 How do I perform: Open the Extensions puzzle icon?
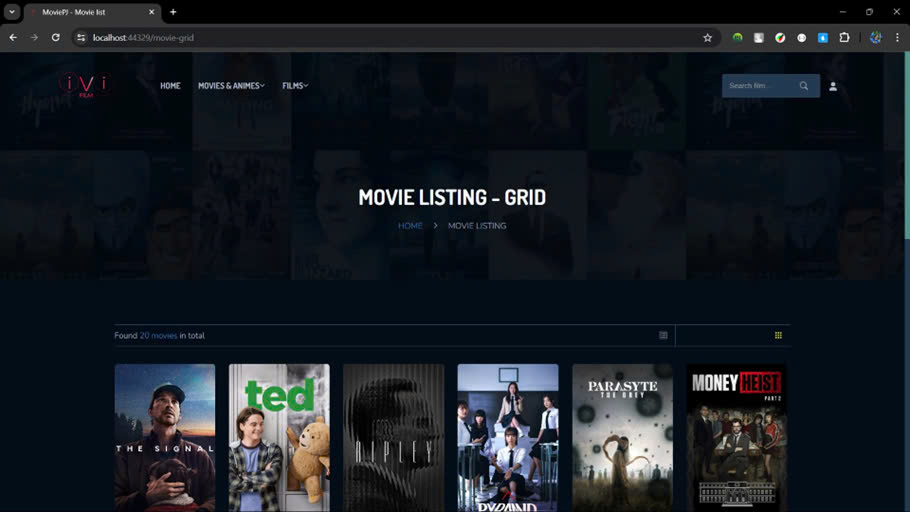(844, 38)
